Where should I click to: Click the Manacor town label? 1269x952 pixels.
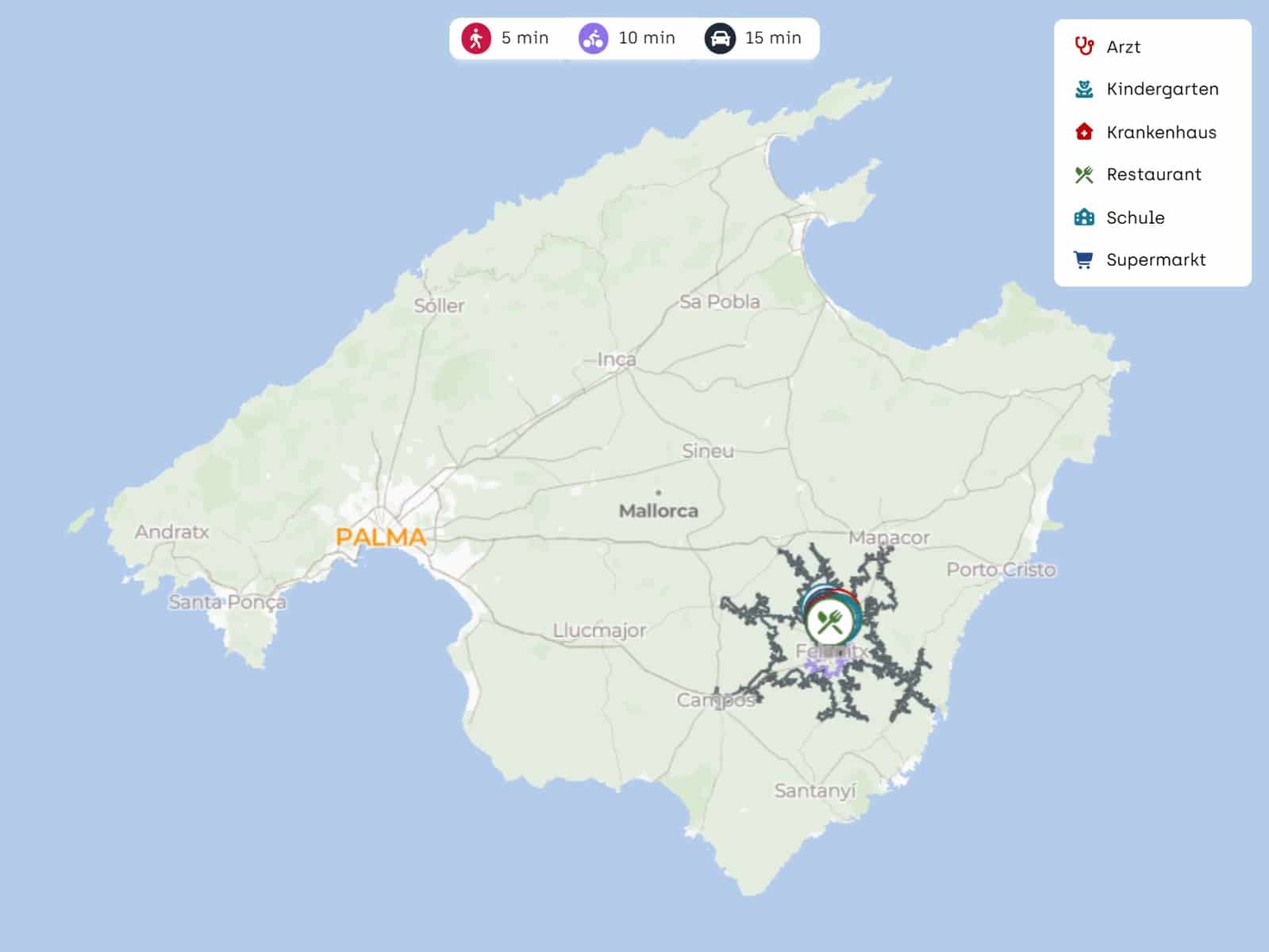pos(888,538)
